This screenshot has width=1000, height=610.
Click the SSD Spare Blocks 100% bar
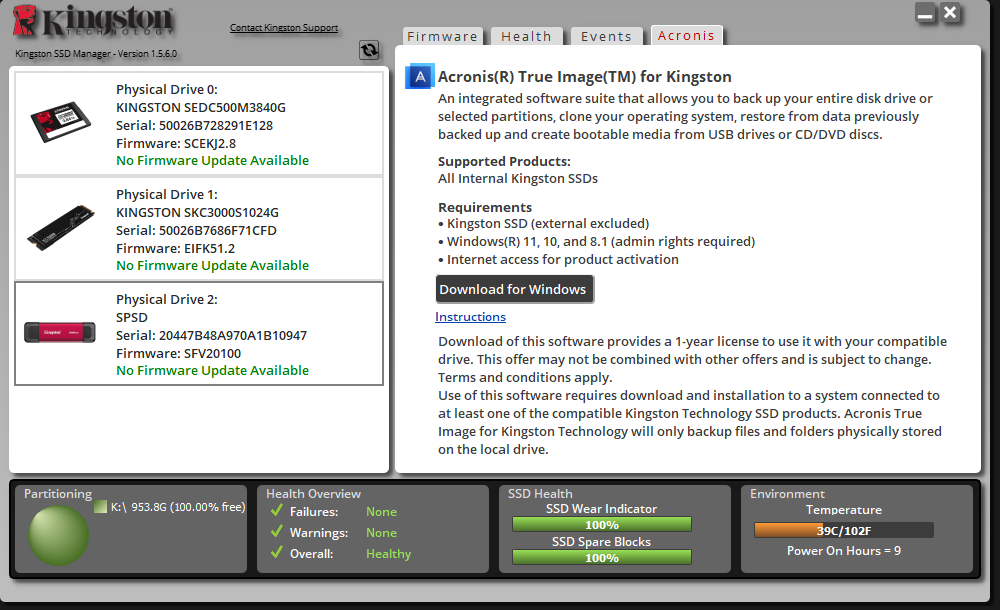(601, 558)
